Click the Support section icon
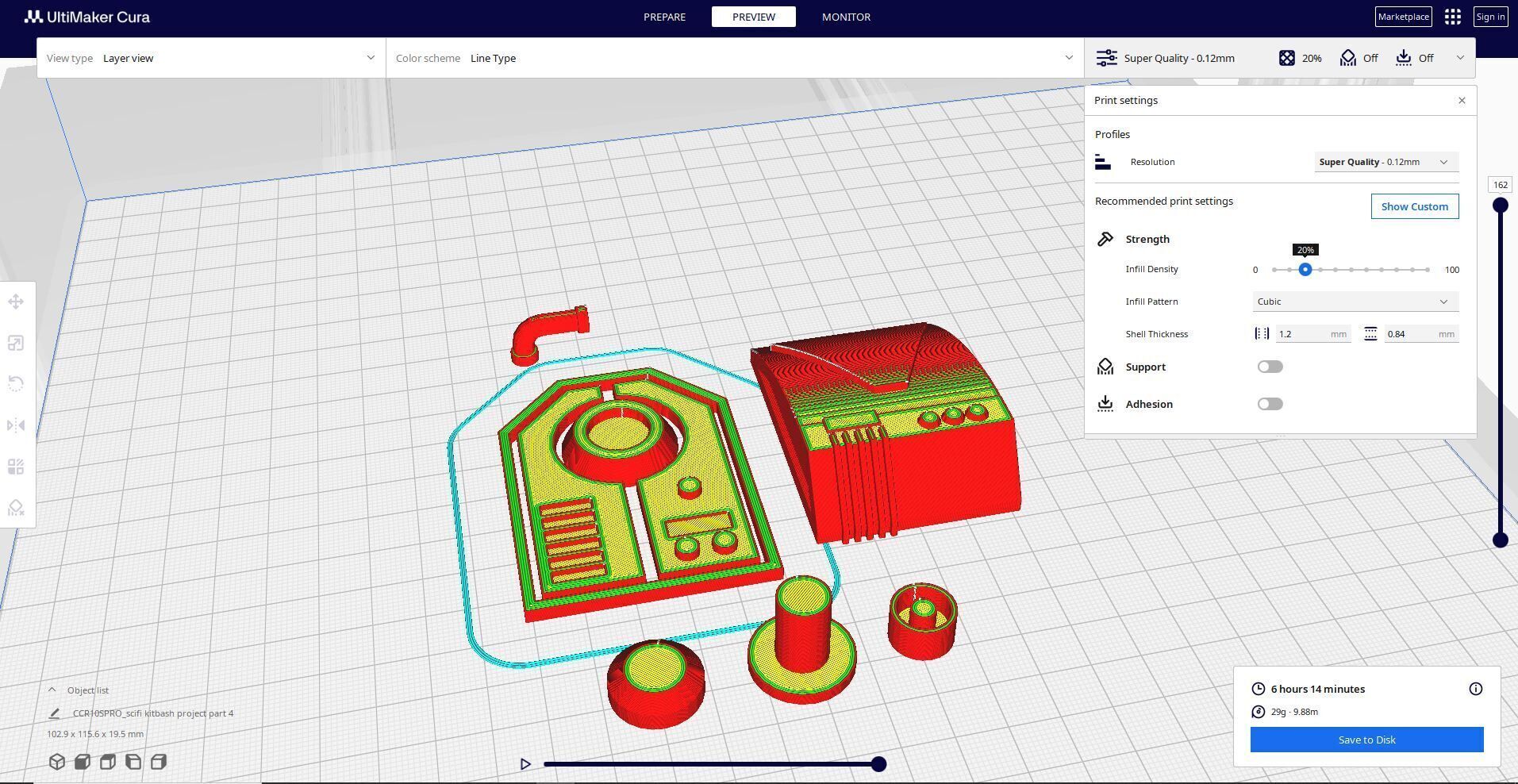The image size is (1518, 784). click(x=1105, y=367)
